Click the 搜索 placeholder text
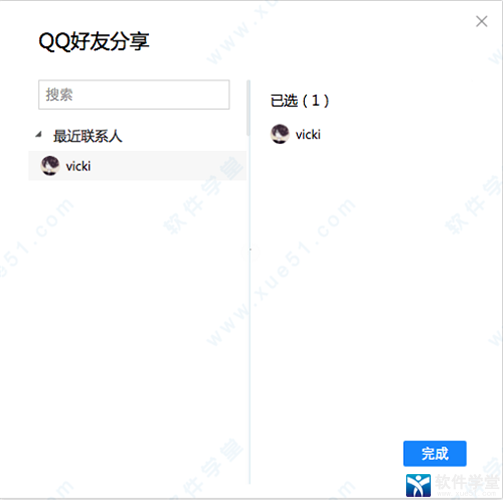Viewport: 503px width, 500px height. point(59,95)
